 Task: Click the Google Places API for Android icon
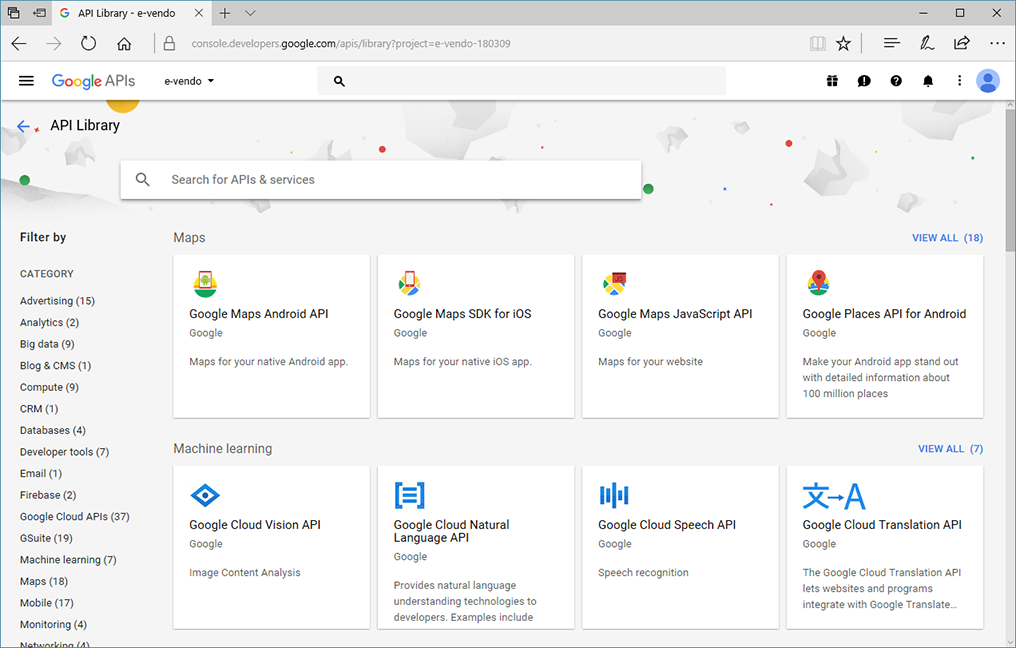click(819, 283)
